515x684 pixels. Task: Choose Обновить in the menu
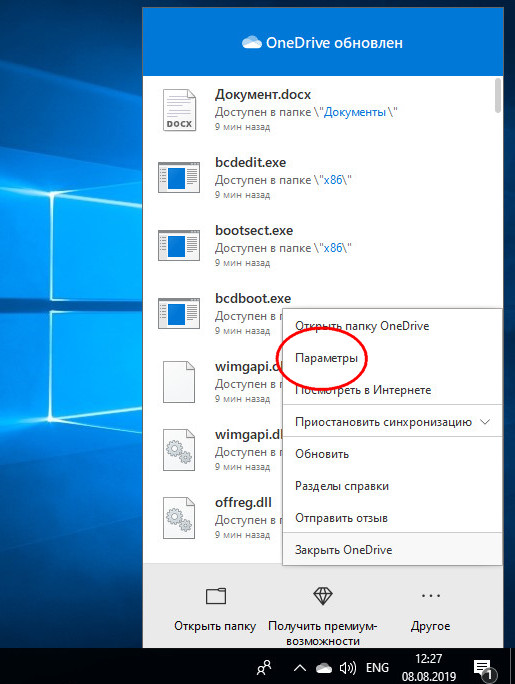pyautogui.click(x=392, y=454)
